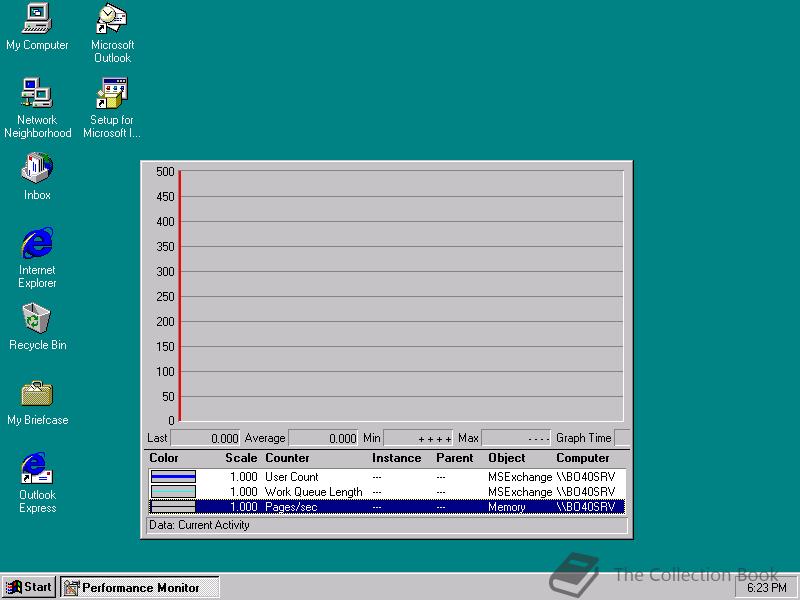Click \\BO40SRV in the Work Queue Length row
This screenshot has height=600, width=800.
586,492
